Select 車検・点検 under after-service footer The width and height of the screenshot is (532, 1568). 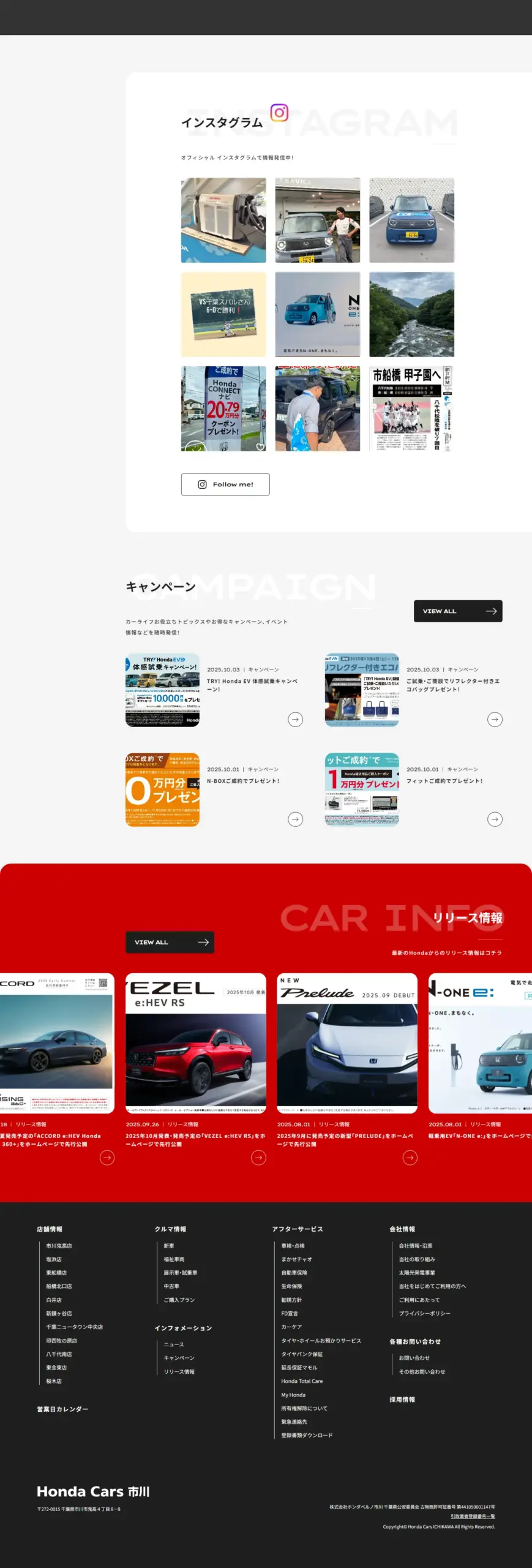tap(293, 1246)
